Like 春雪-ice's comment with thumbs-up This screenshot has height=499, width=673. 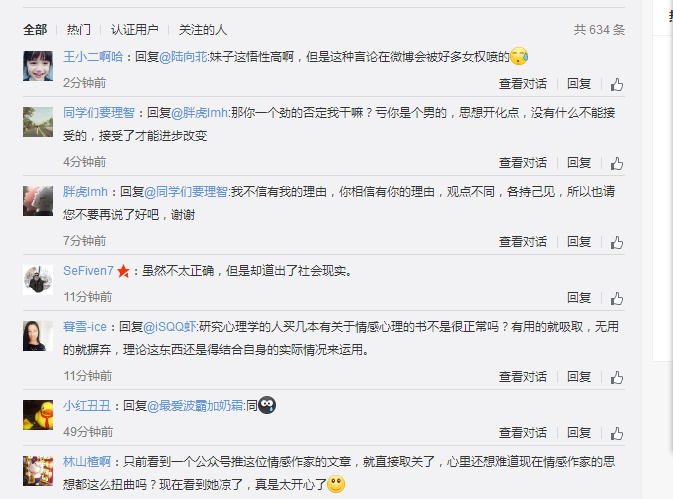pos(617,377)
